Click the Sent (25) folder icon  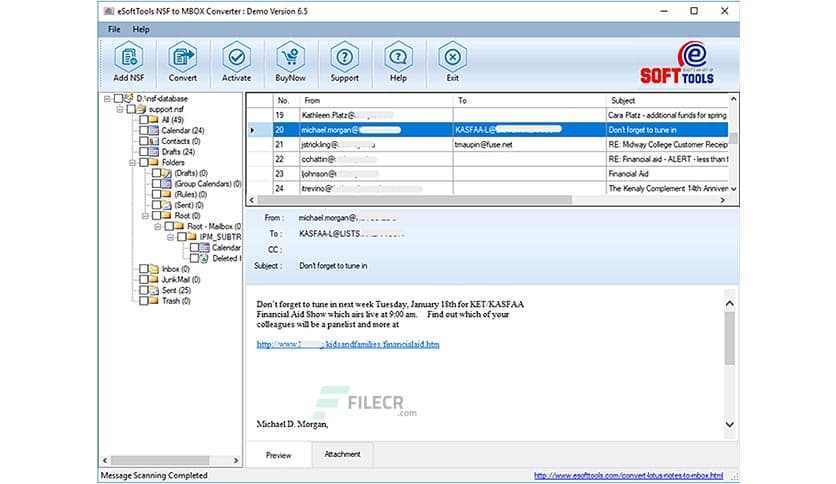point(154,290)
